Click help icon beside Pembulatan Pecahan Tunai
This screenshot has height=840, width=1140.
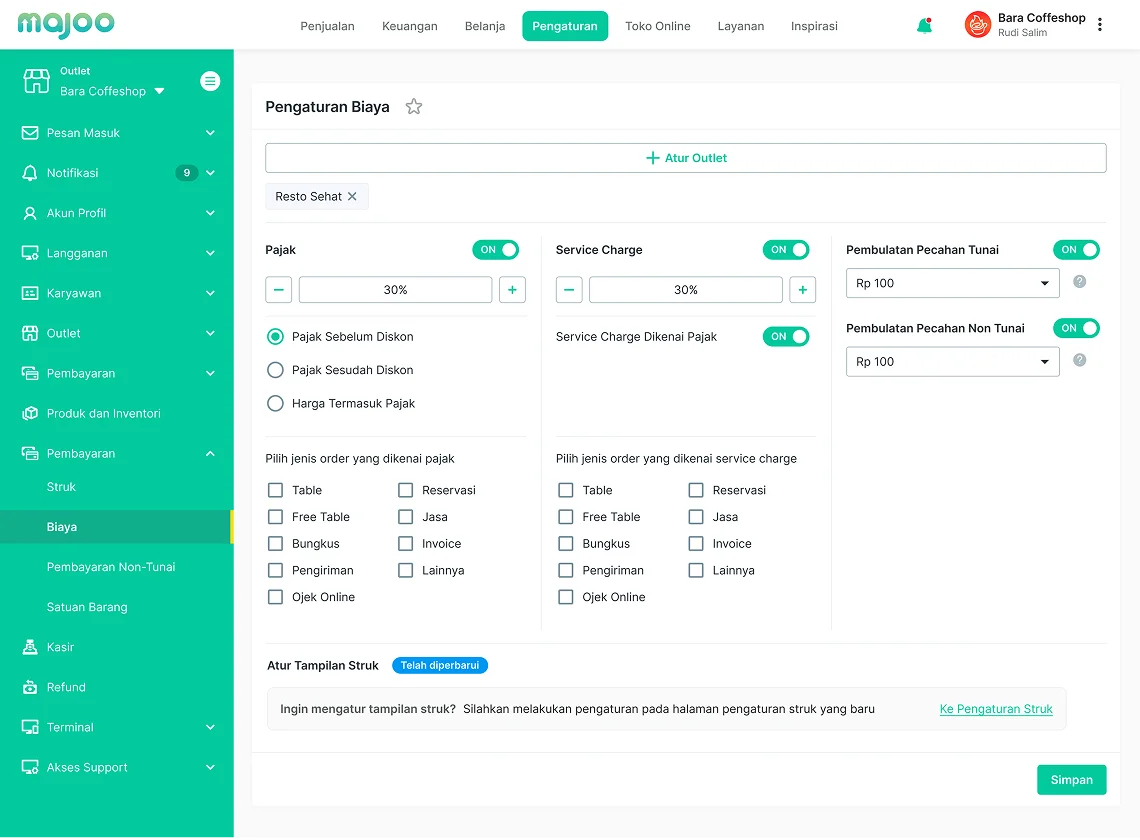[1079, 282]
